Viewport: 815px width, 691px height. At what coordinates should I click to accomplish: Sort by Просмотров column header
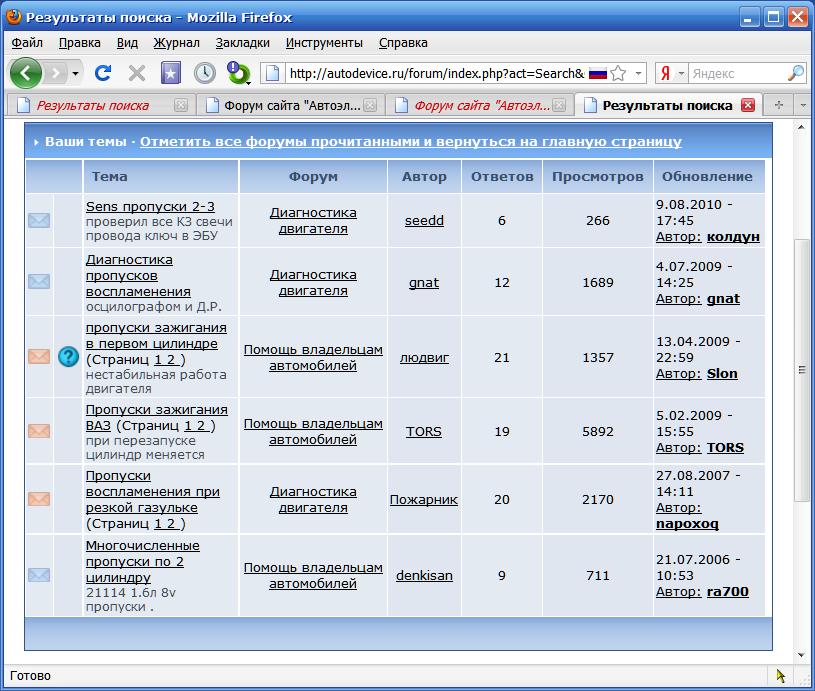coord(598,177)
